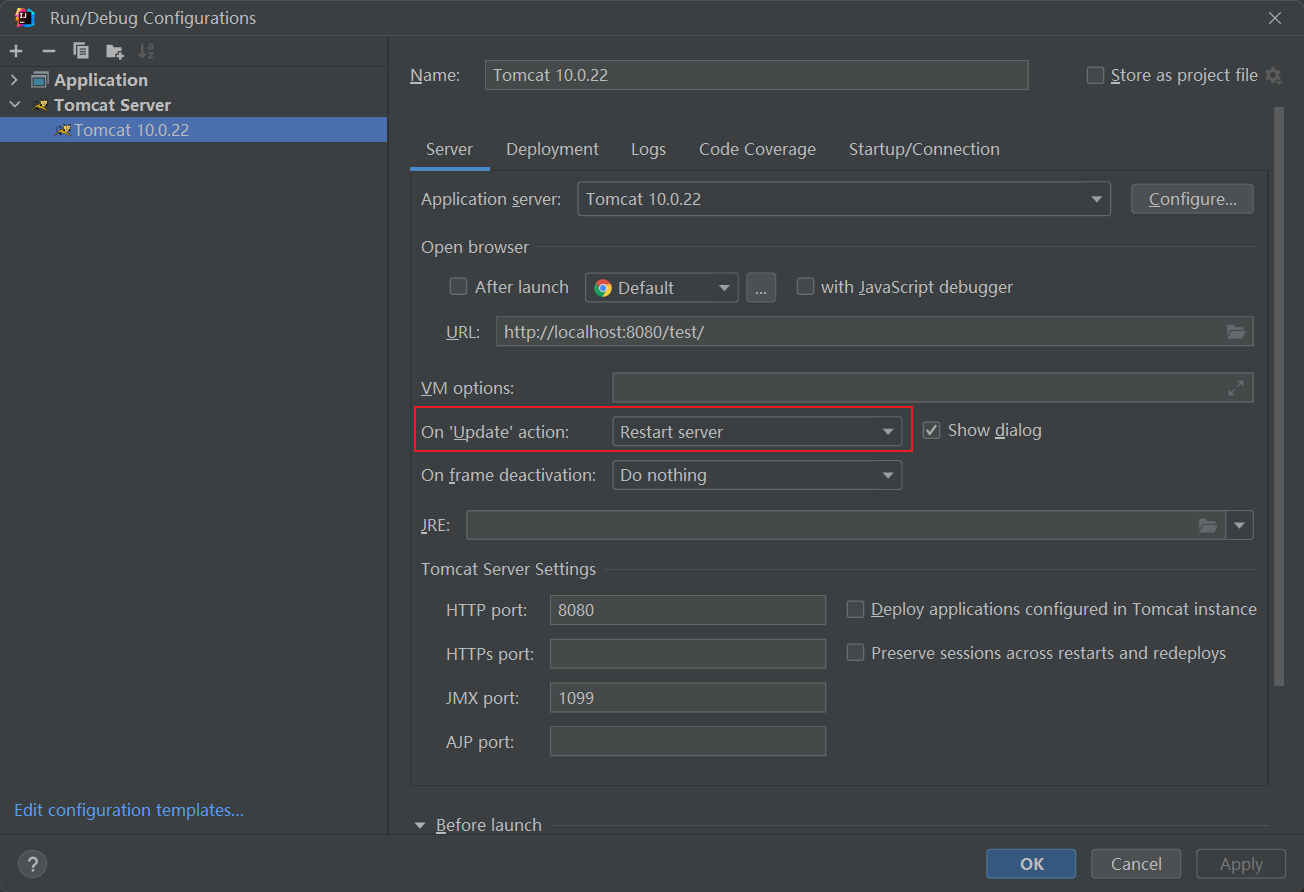Focus the HTTPs port field
Viewport: 1304px width, 892px height.
688,654
